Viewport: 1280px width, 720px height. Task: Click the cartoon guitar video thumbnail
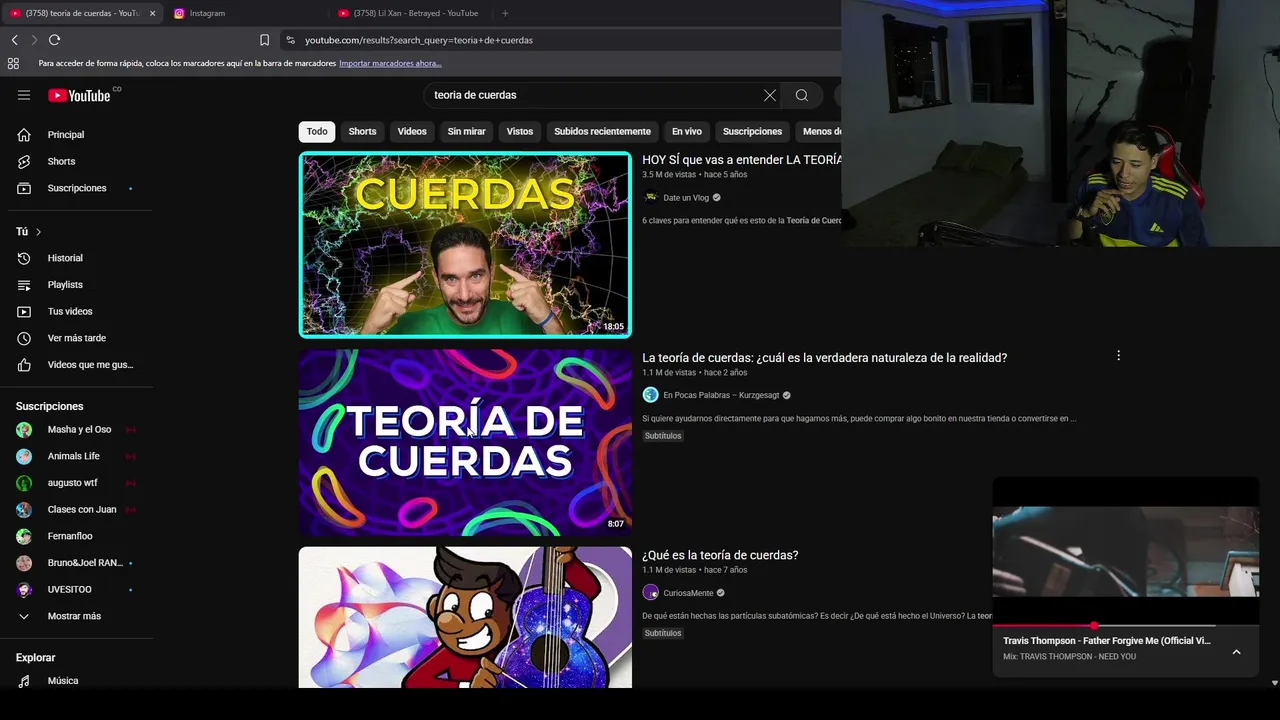465,617
